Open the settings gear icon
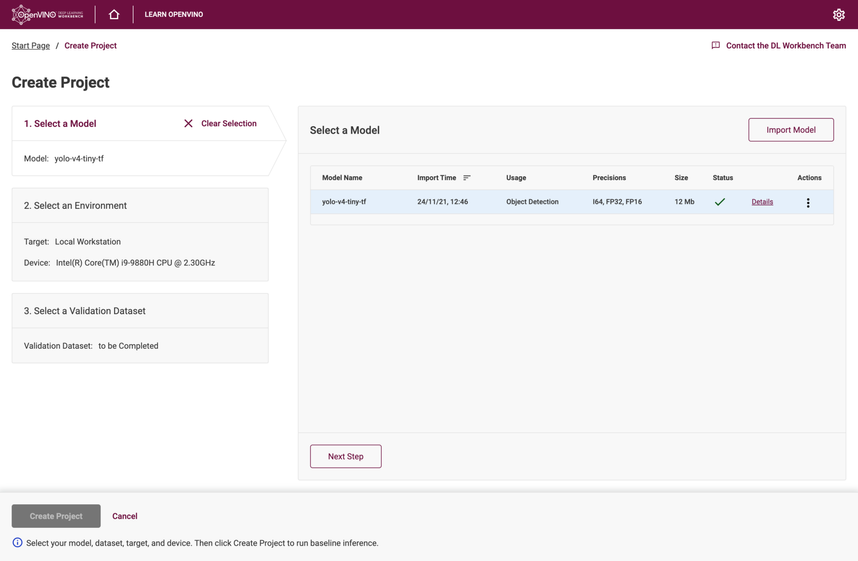The width and height of the screenshot is (858, 561). click(x=838, y=15)
